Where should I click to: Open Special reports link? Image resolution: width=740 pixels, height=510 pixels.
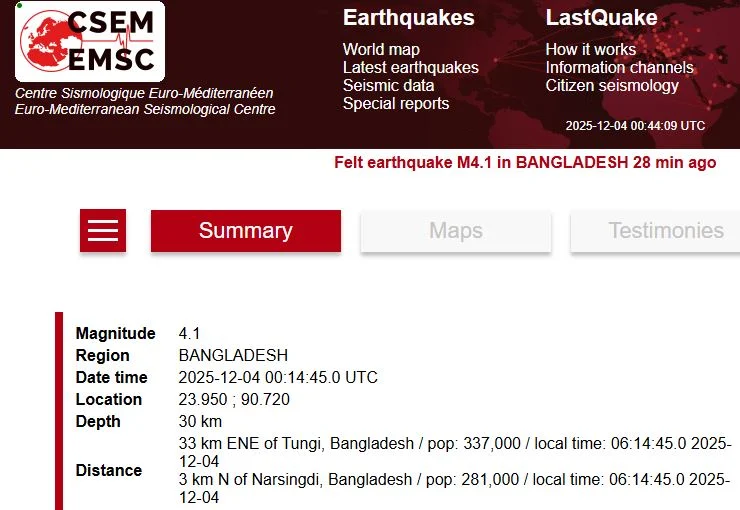point(395,103)
